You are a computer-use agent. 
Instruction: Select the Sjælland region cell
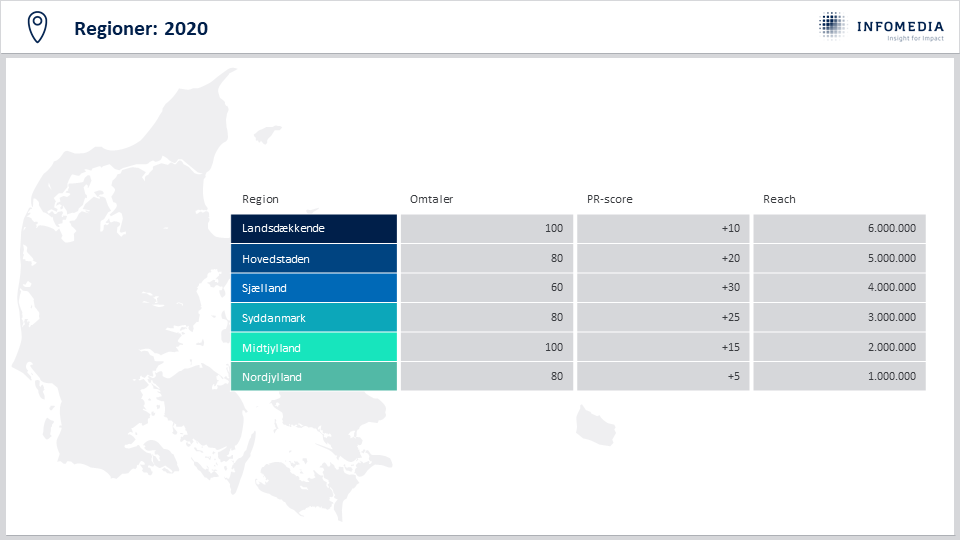[313, 288]
